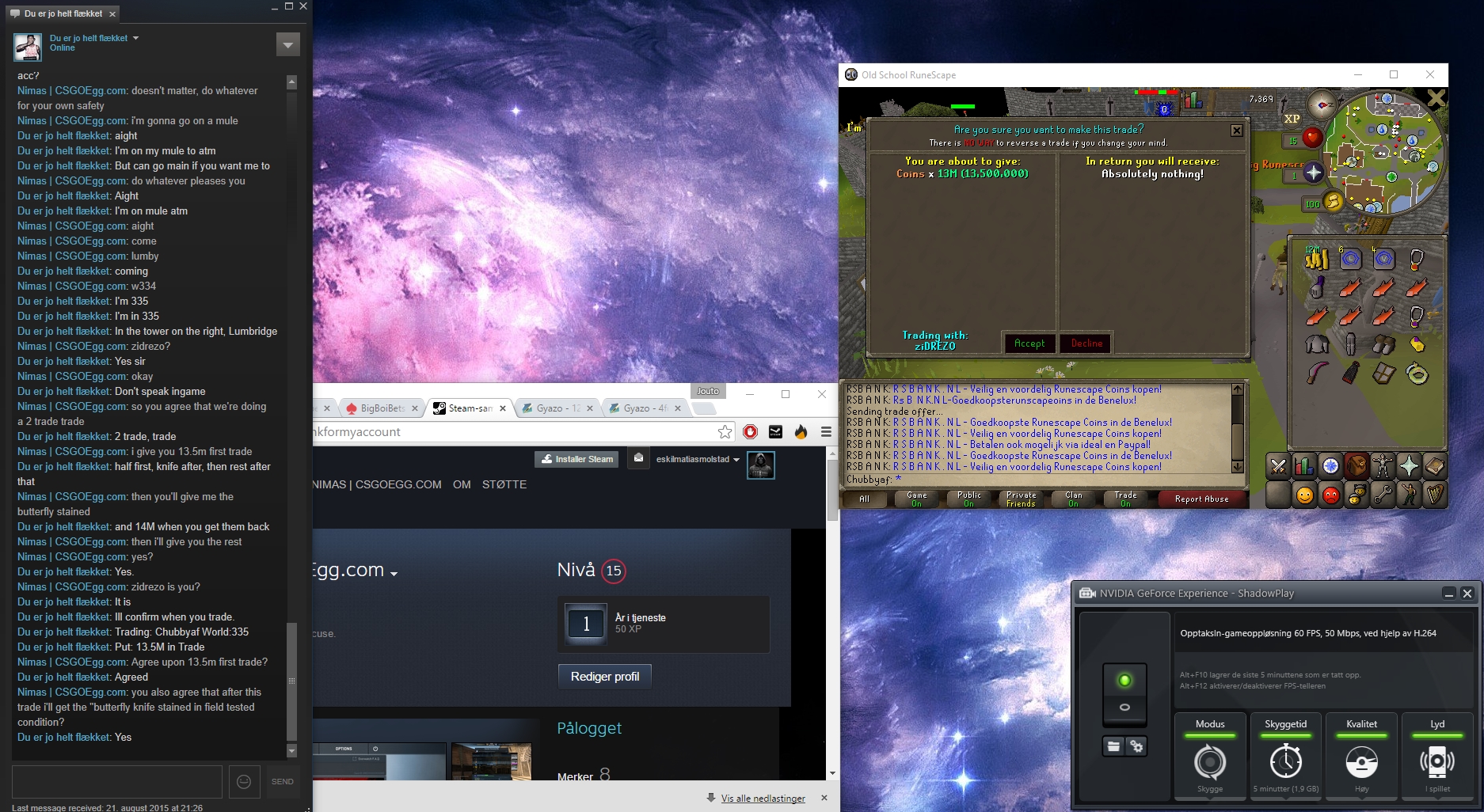Open the Logout/Clan two-faces tab in RuneScape

click(x=1357, y=495)
